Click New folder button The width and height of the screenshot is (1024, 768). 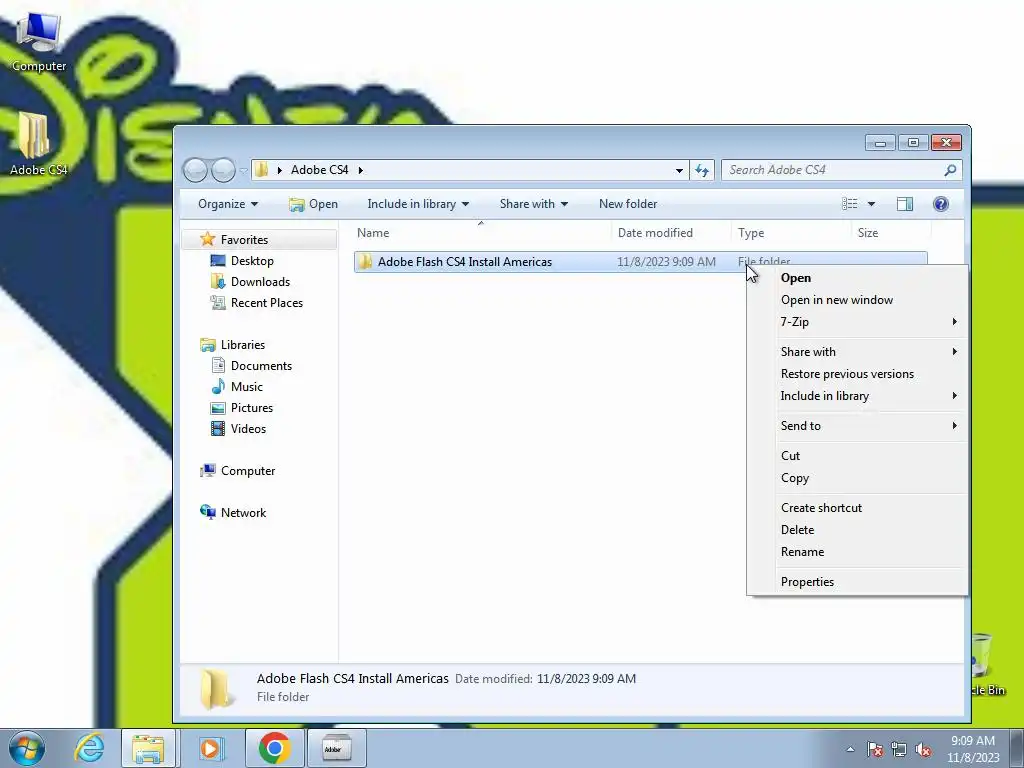coord(628,204)
